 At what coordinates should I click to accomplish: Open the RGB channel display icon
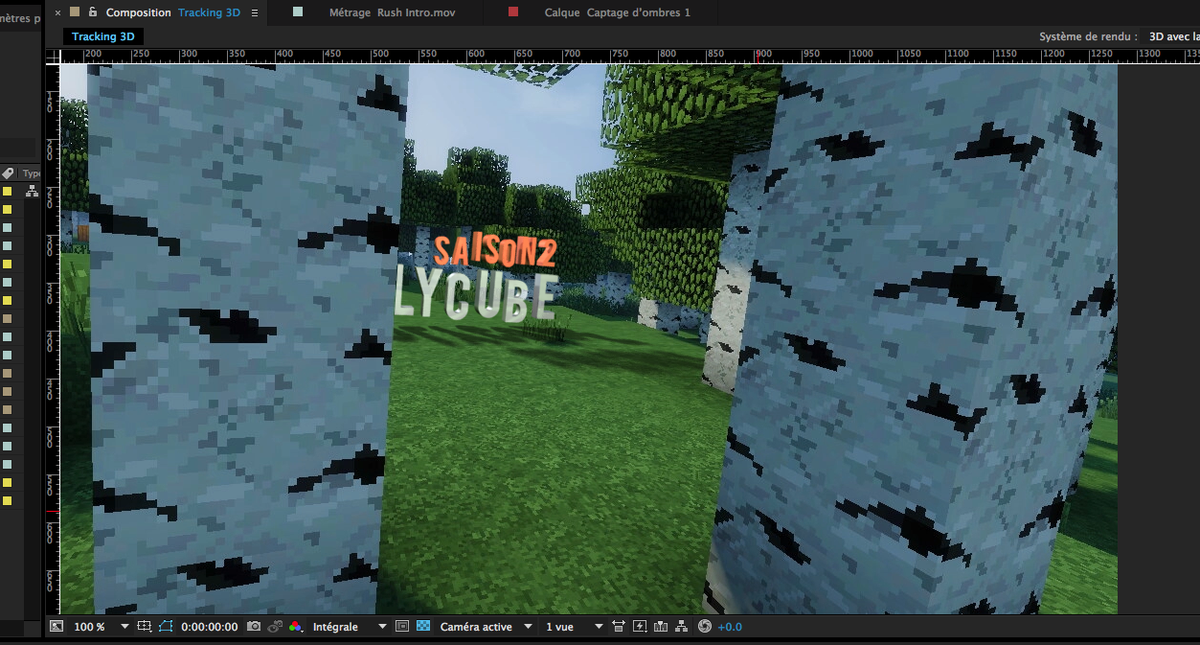(x=296, y=626)
